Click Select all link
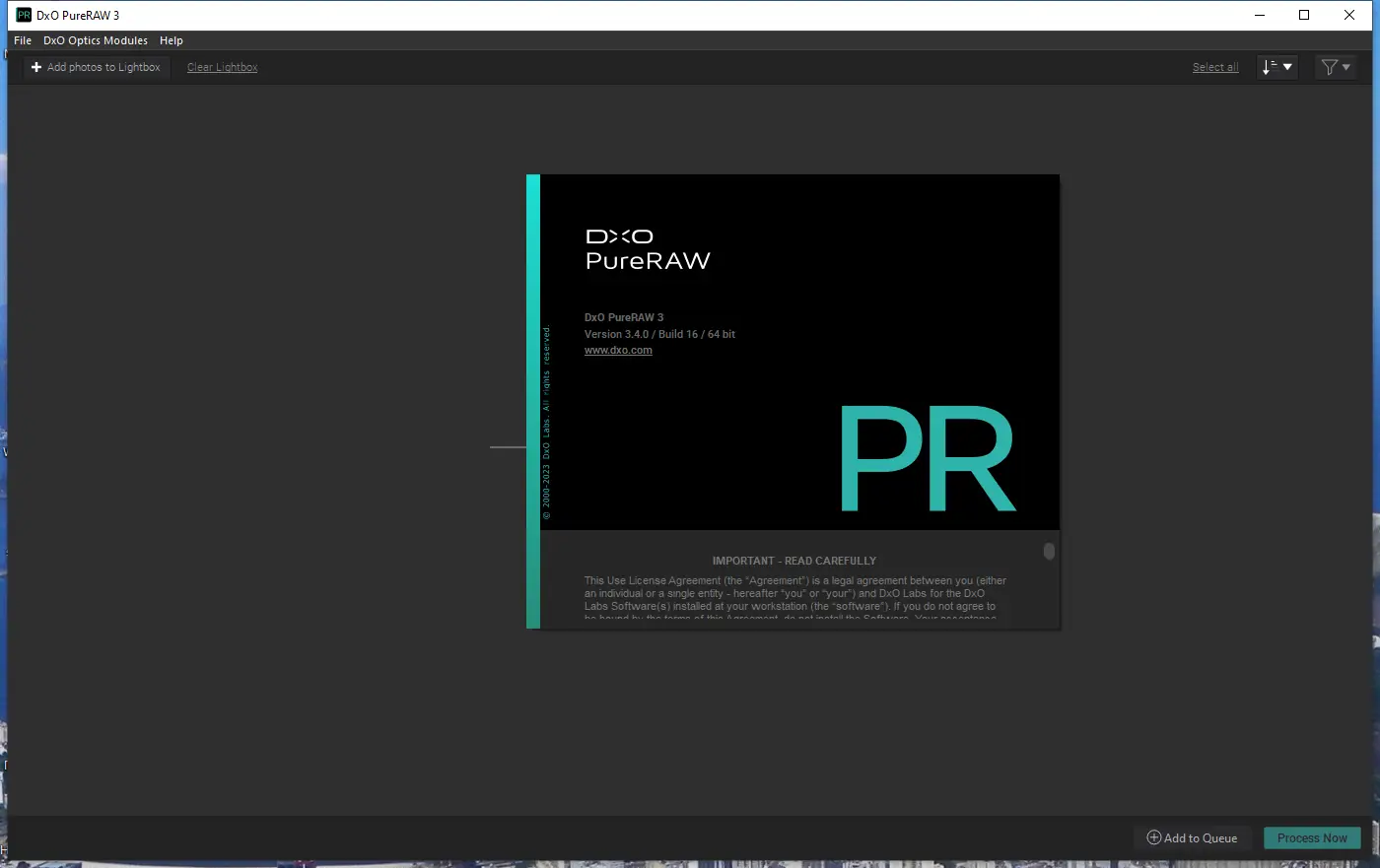This screenshot has width=1380, height=868. click(1215, 67)
